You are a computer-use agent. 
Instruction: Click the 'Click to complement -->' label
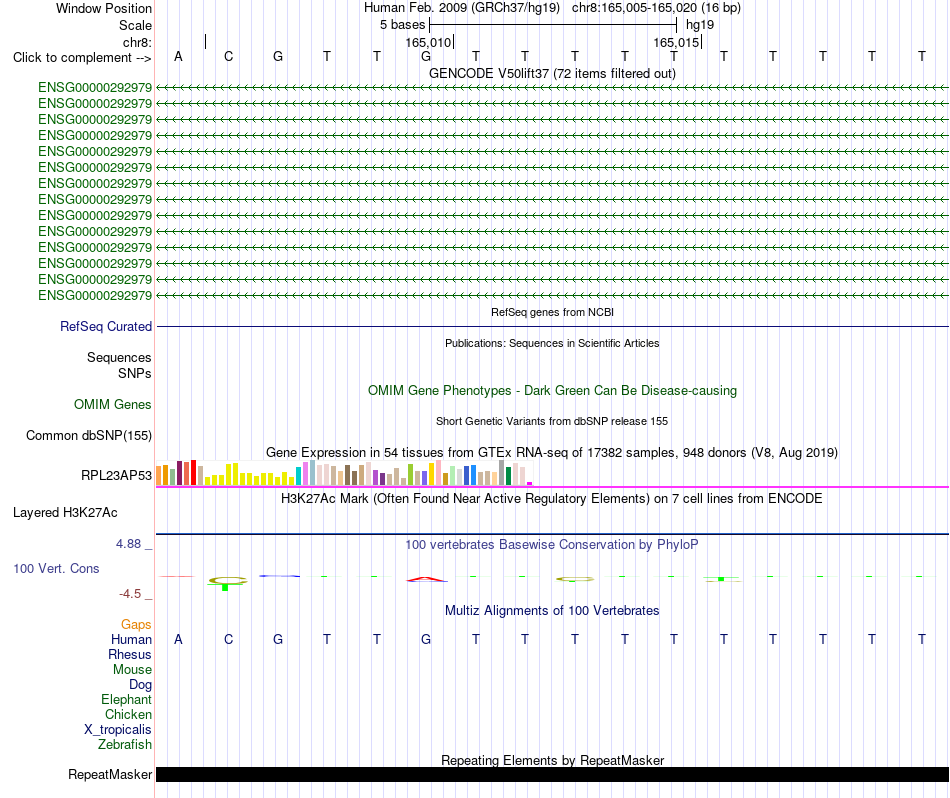tap(82, 58)
